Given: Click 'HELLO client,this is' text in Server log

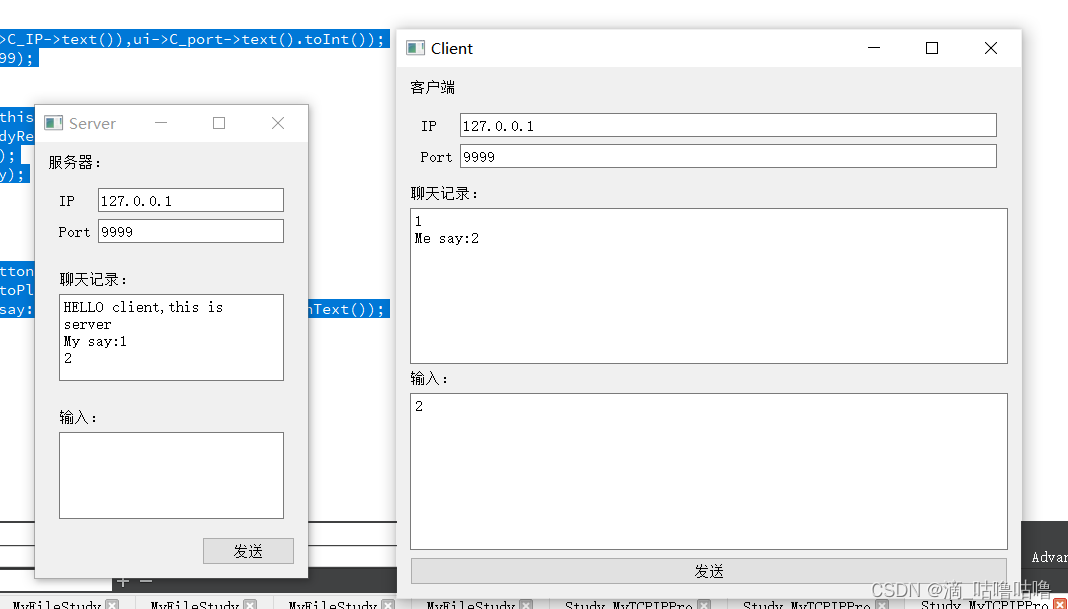Looking at the screenshot, I should pos(143,307).
